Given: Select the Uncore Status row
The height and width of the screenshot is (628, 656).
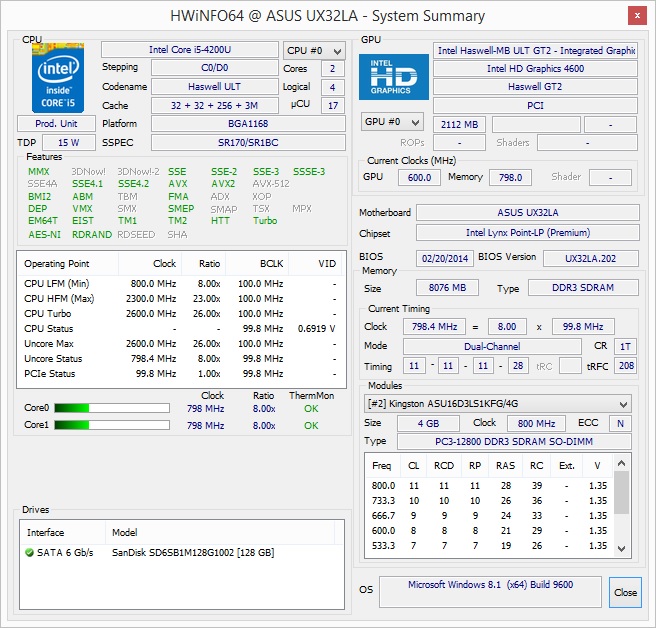Looking at the screenshot, I should [x=181, y=359].
